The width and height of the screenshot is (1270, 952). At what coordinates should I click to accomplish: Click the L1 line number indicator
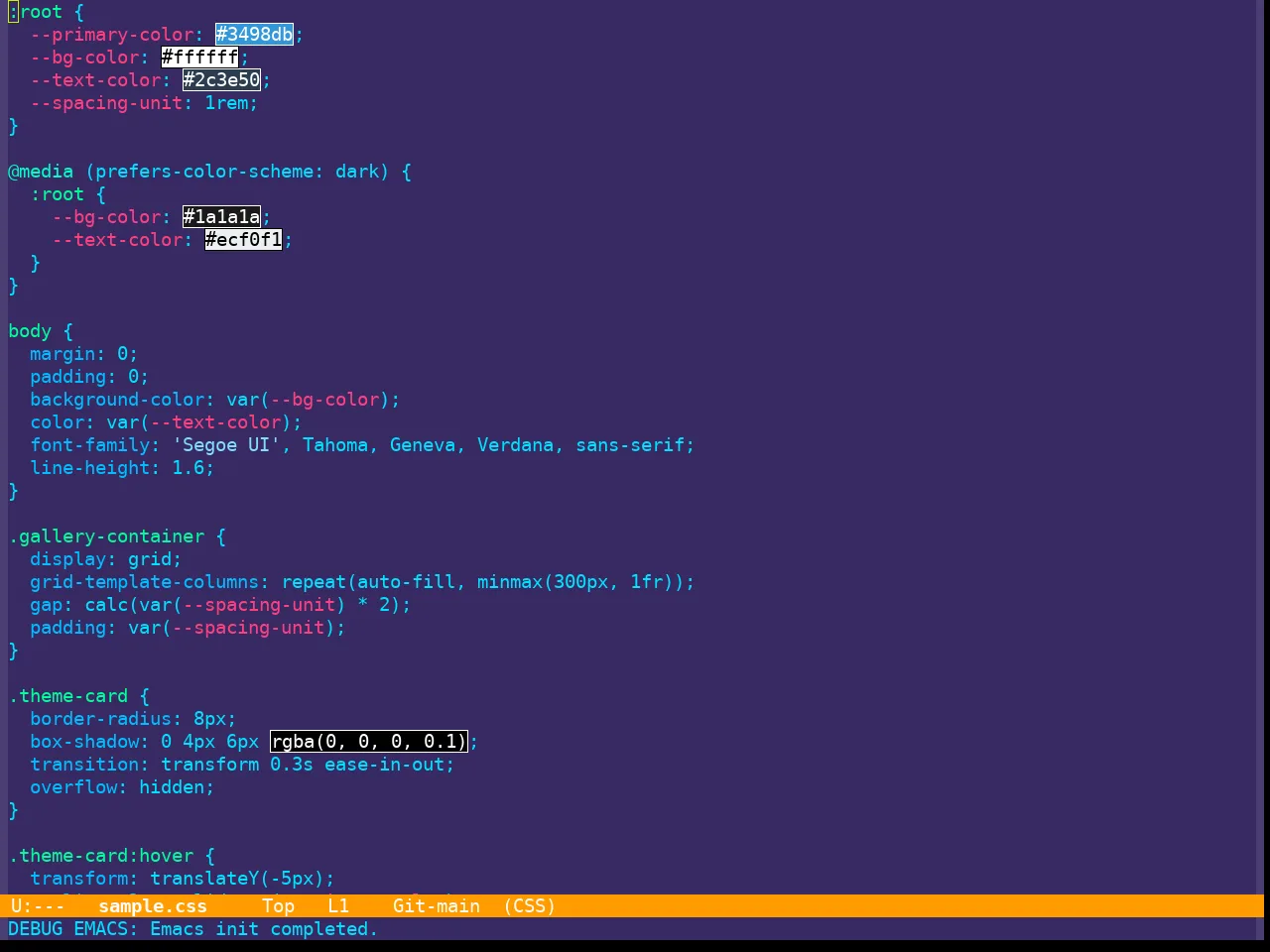[338, 906]
